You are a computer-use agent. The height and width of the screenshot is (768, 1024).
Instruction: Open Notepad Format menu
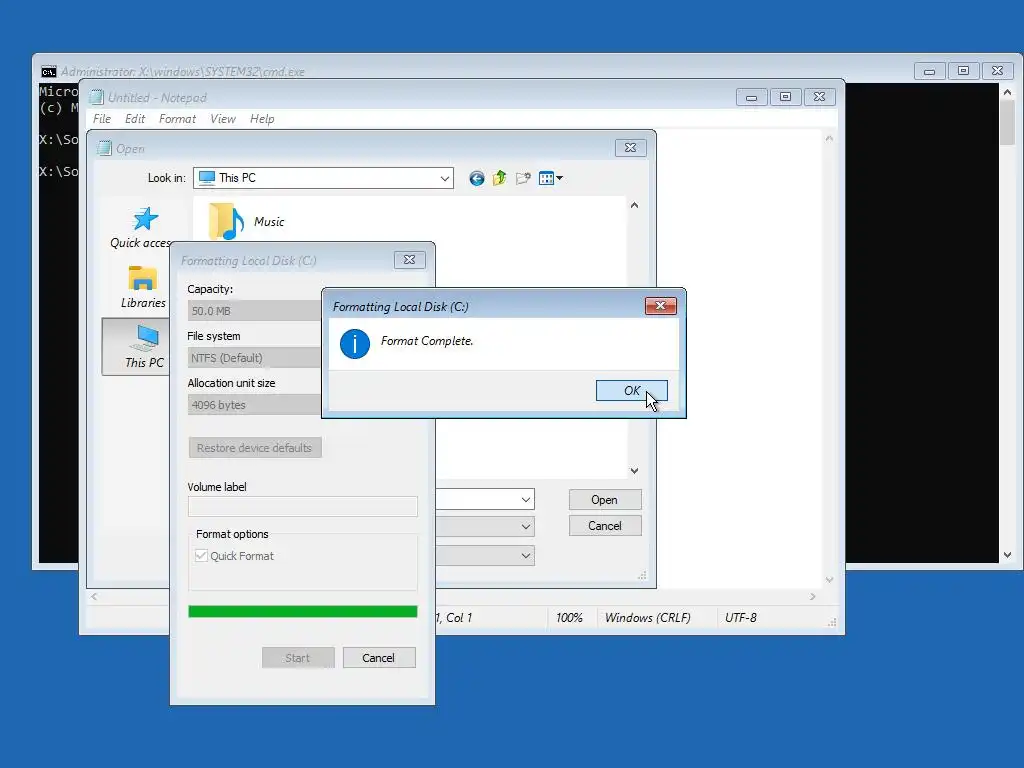click(178, 119)
